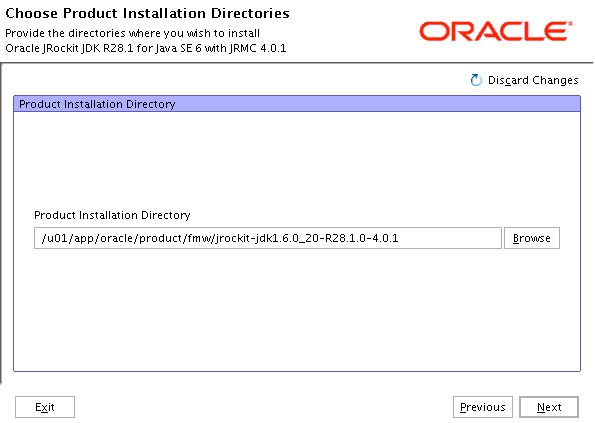This screenshot has width=595, height=423.
Task: Click the blue 'Product Installation Directory' panel header
Action: (297, 104)
